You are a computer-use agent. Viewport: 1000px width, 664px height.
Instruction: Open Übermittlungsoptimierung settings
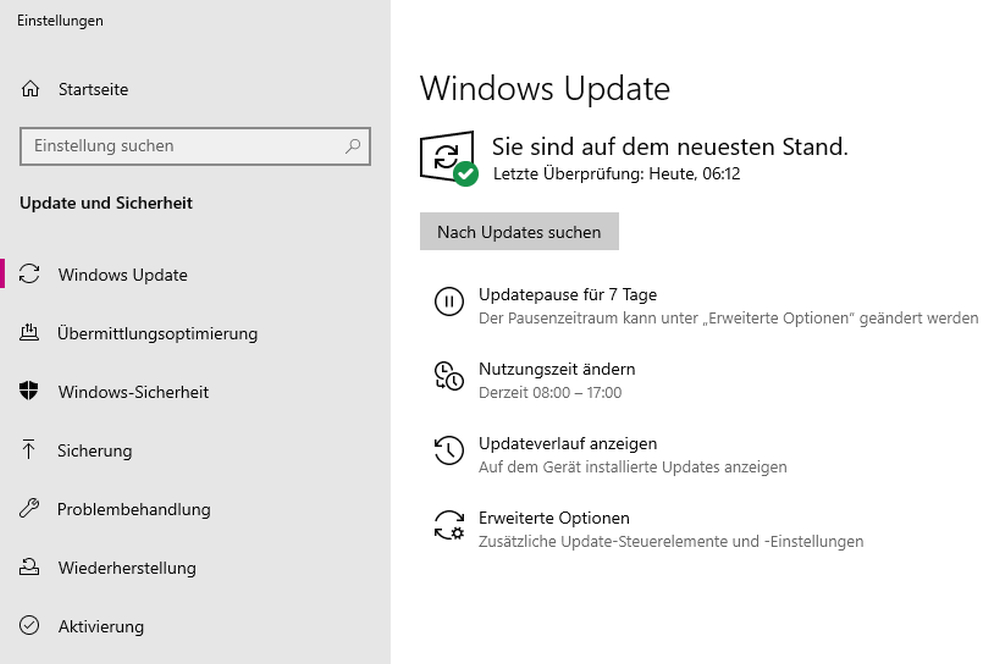coord(158,333)
